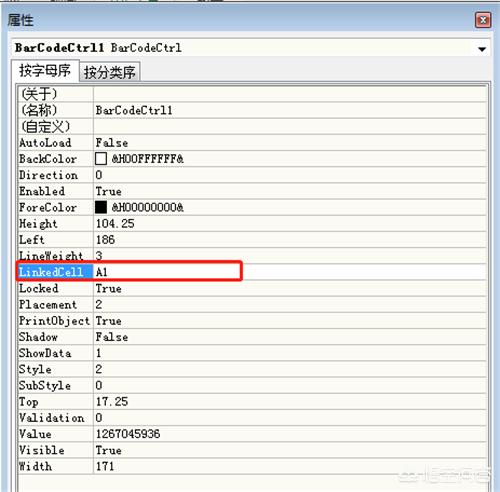500x492 pixels.
Task: Select the ShowData property name
Action: point(45,353)
